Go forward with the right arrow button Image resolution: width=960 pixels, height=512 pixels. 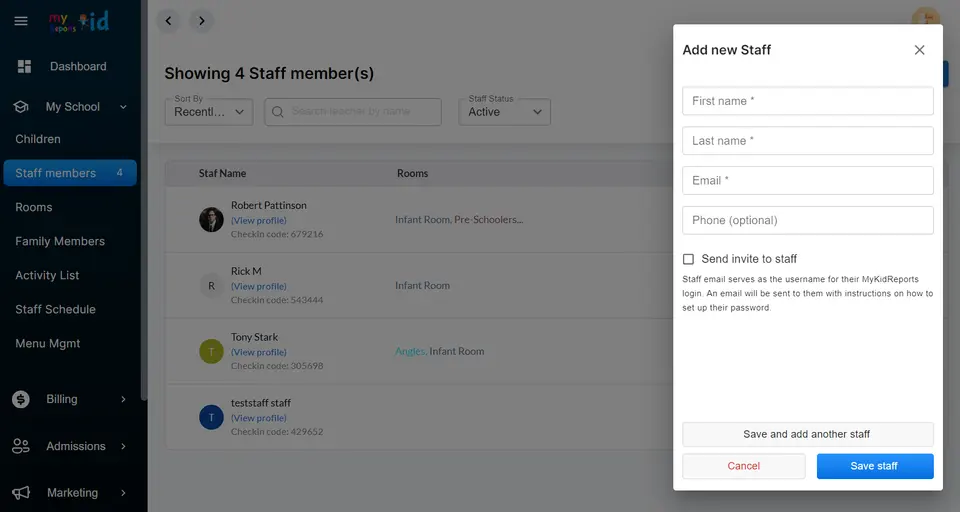click(201, 21)
